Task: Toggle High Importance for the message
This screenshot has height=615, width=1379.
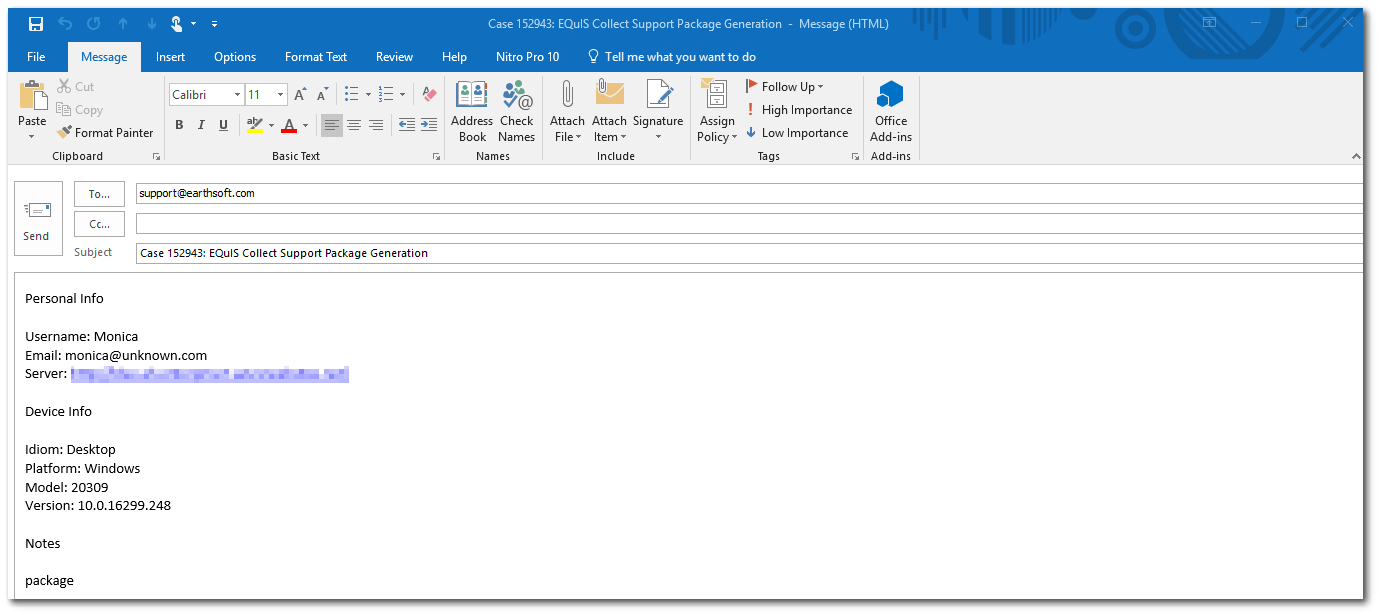Action: click(x=799, y=110)
